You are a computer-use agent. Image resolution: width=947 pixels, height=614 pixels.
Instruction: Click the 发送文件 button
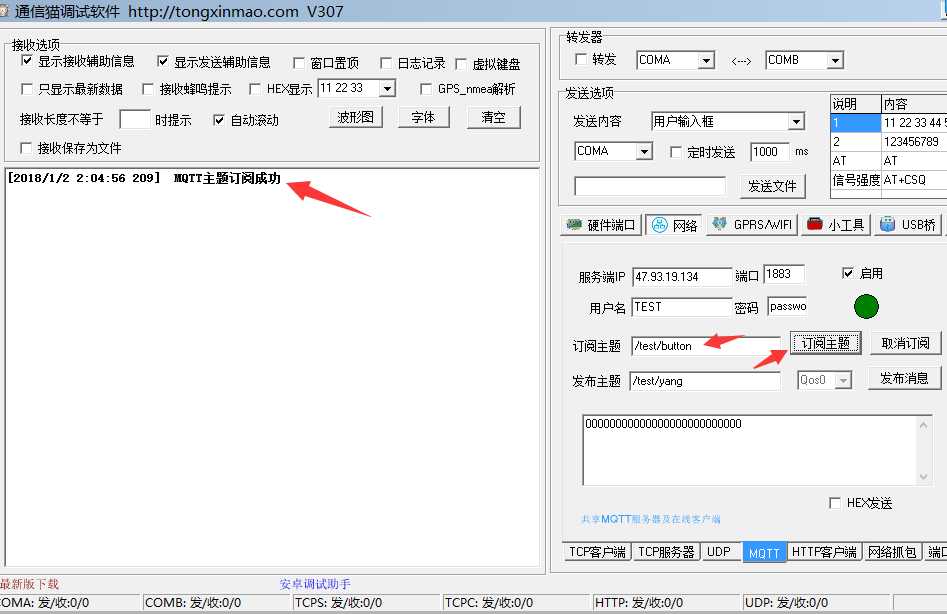coord(772,186)
